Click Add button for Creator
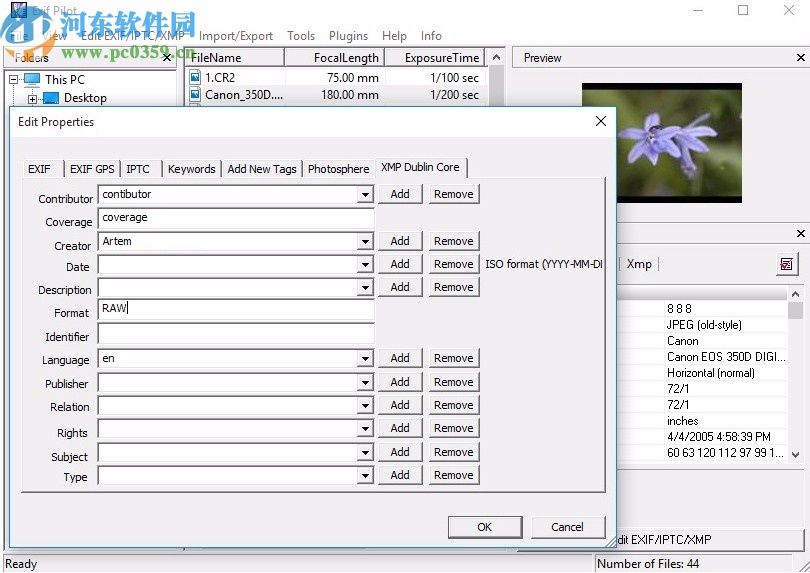This screenshot has height=573, width=810. pos(400,241)
